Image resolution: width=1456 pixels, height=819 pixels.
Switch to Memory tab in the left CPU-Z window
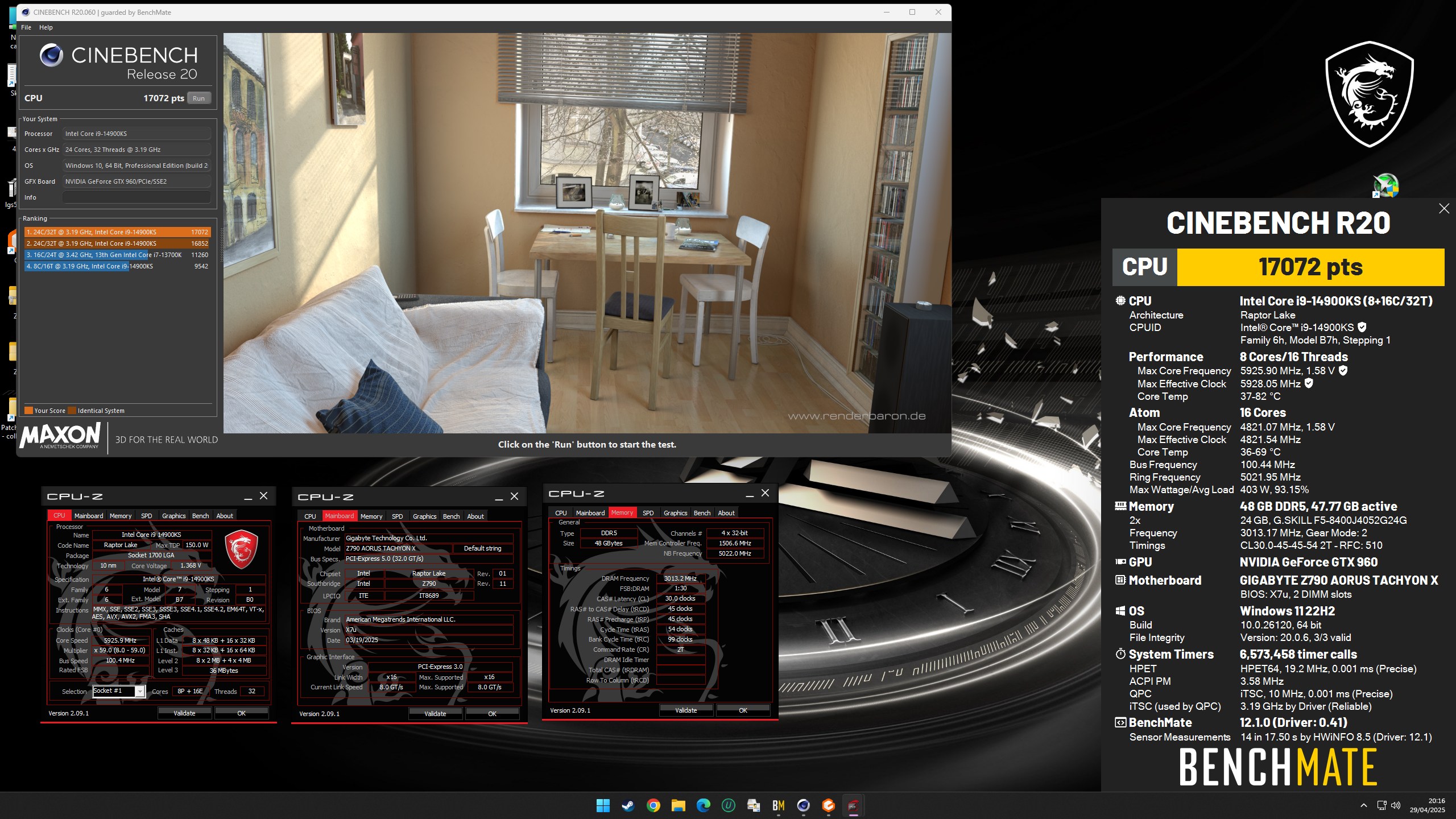121,516
